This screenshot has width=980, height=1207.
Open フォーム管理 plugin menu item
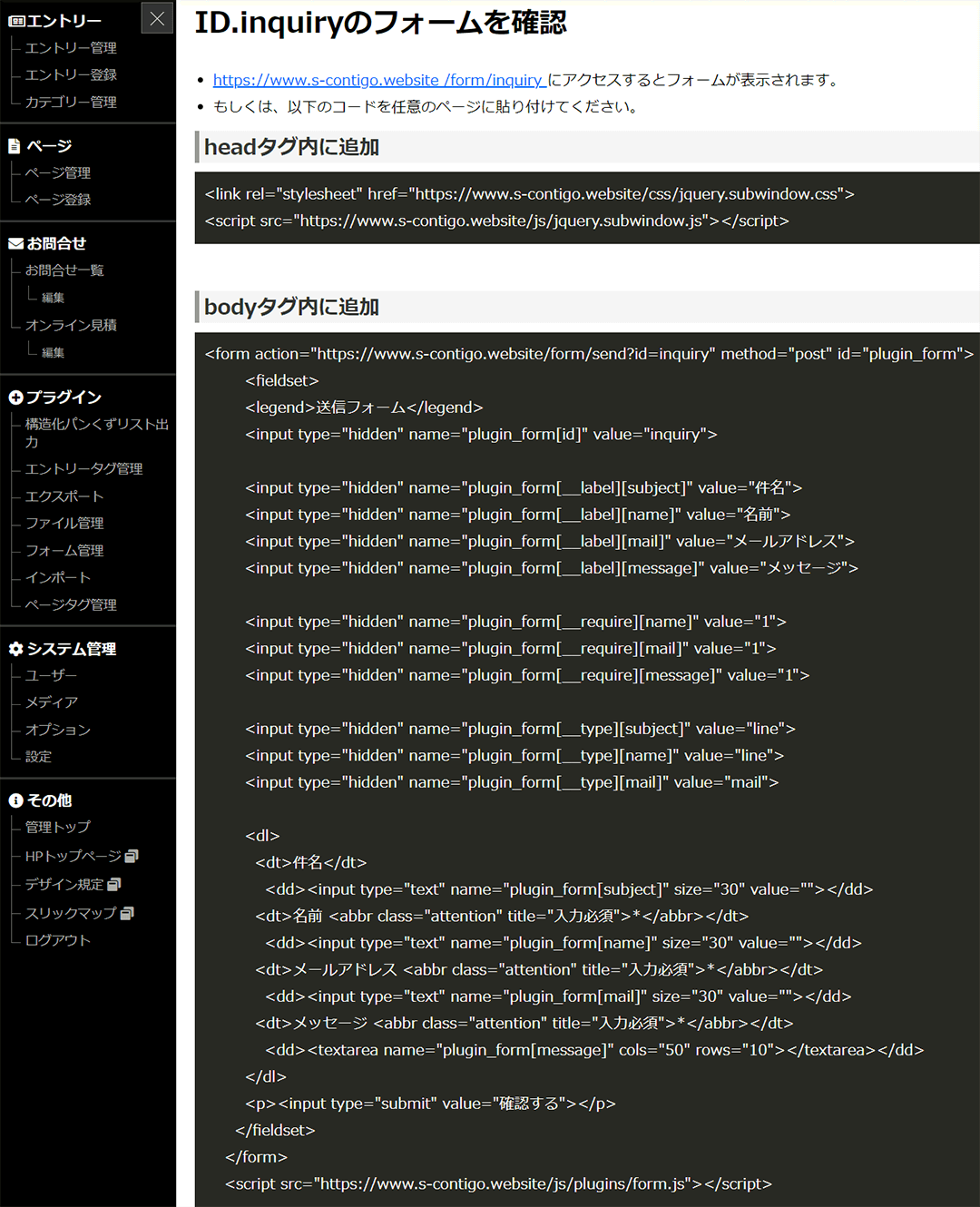click(x=64, y=551)
